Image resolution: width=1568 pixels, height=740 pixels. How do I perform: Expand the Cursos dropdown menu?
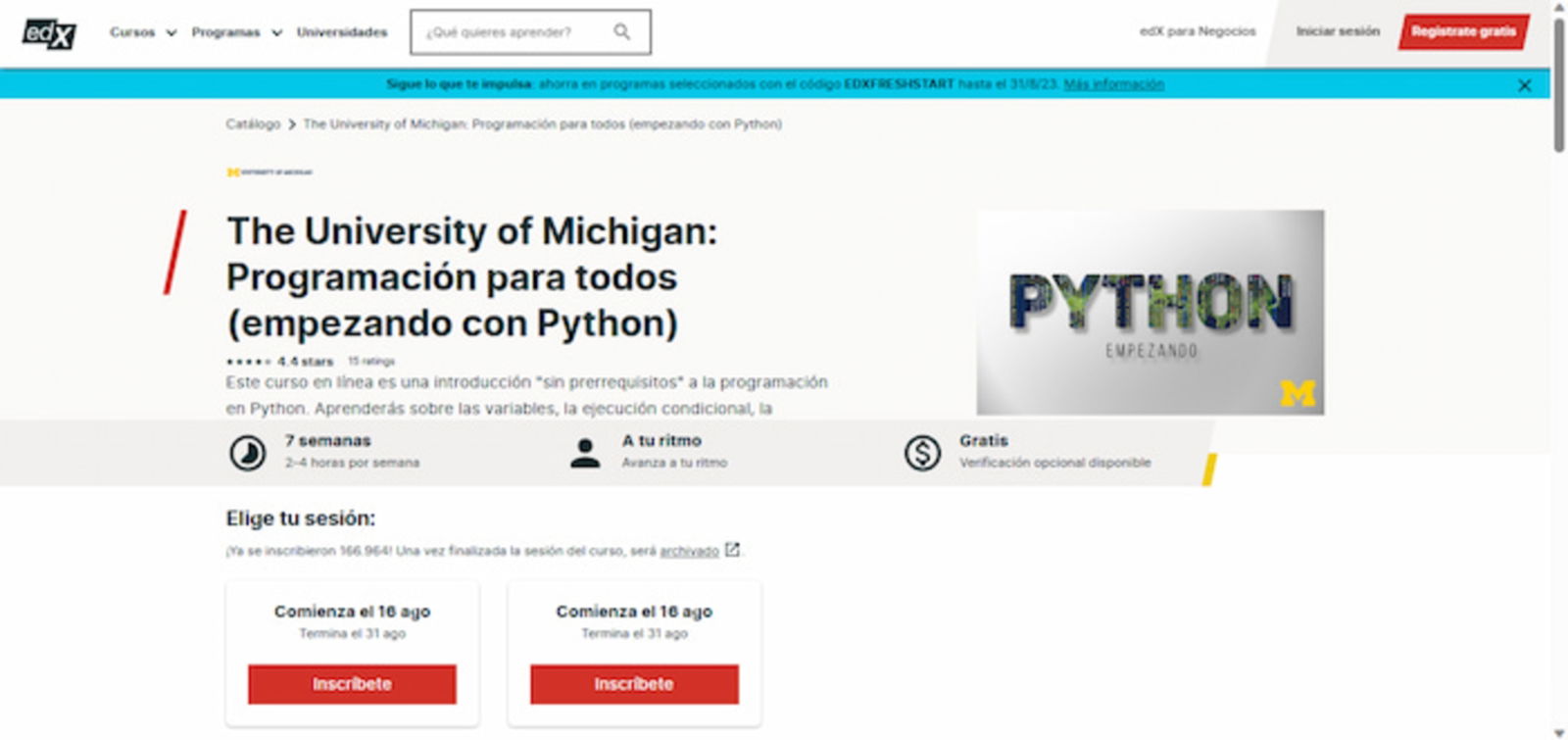(x=143, y=32)
